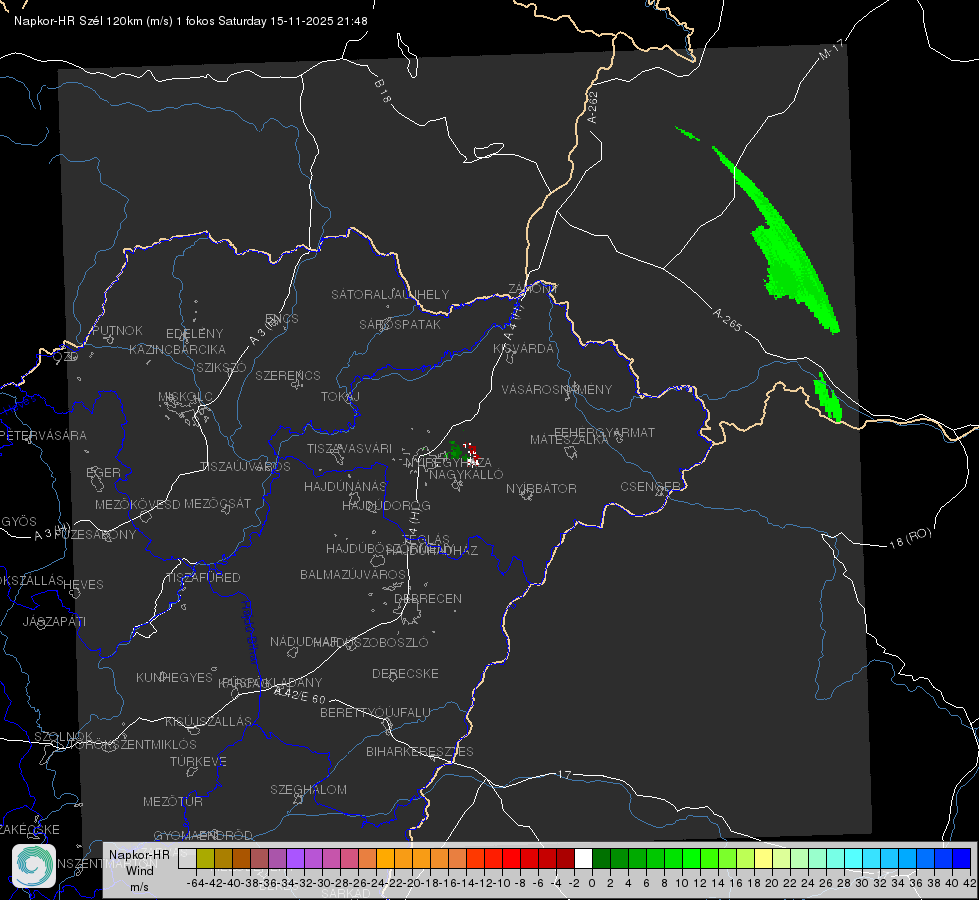The height and width of the screenshot is (900, 979).
Task: Click the MEZŐTÚR label
Action: [173, 801]
